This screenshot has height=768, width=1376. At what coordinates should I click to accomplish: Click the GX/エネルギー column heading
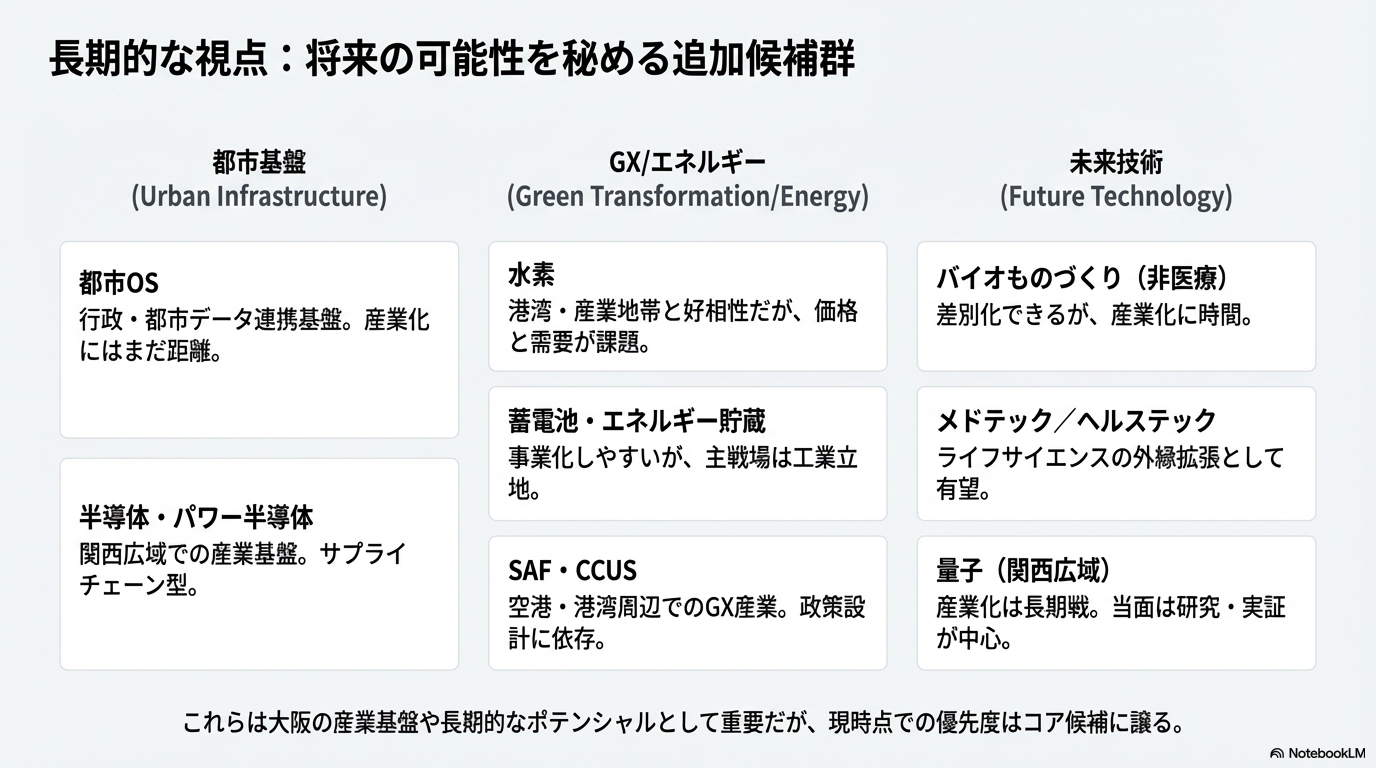(x=687, y=162)
